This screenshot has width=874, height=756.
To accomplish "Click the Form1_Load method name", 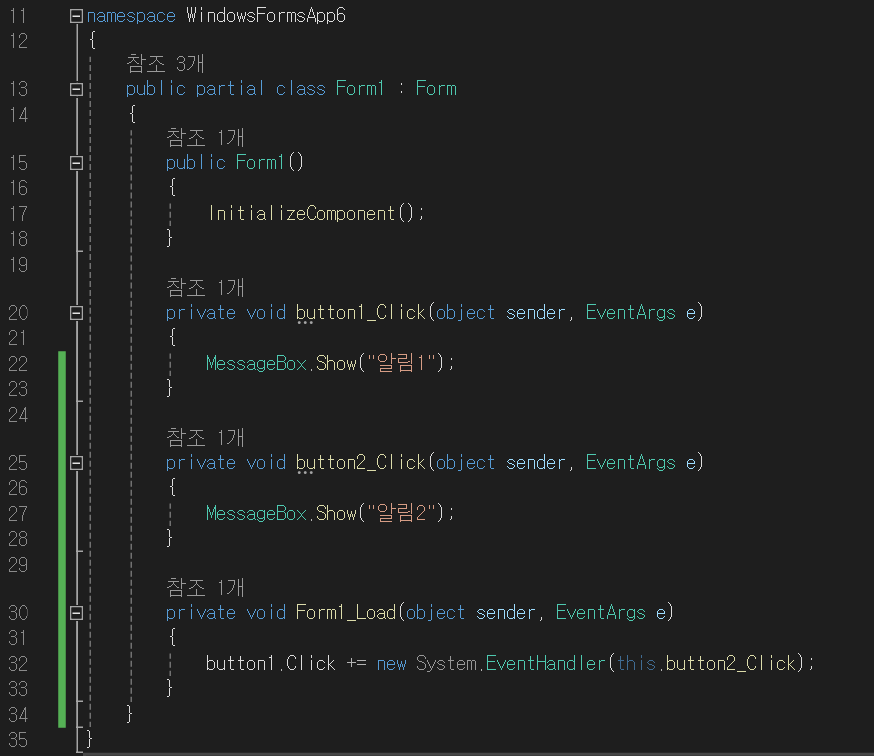I will coord(346,612).
